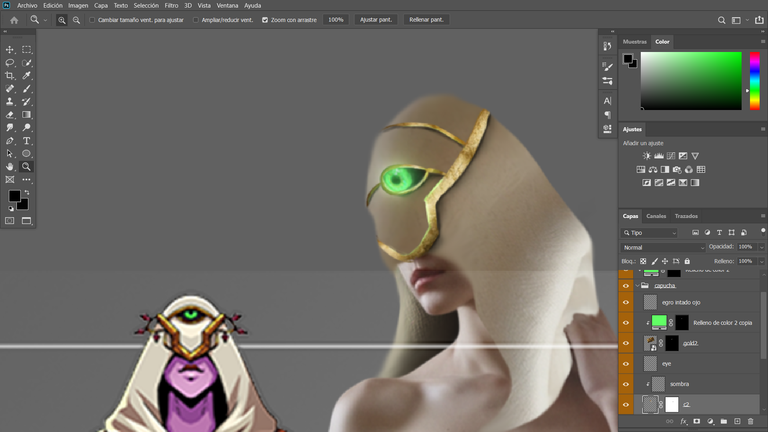Screen dimensions: 768x432
Task: Select the Crop tool
Action: [x=9, y=75]
